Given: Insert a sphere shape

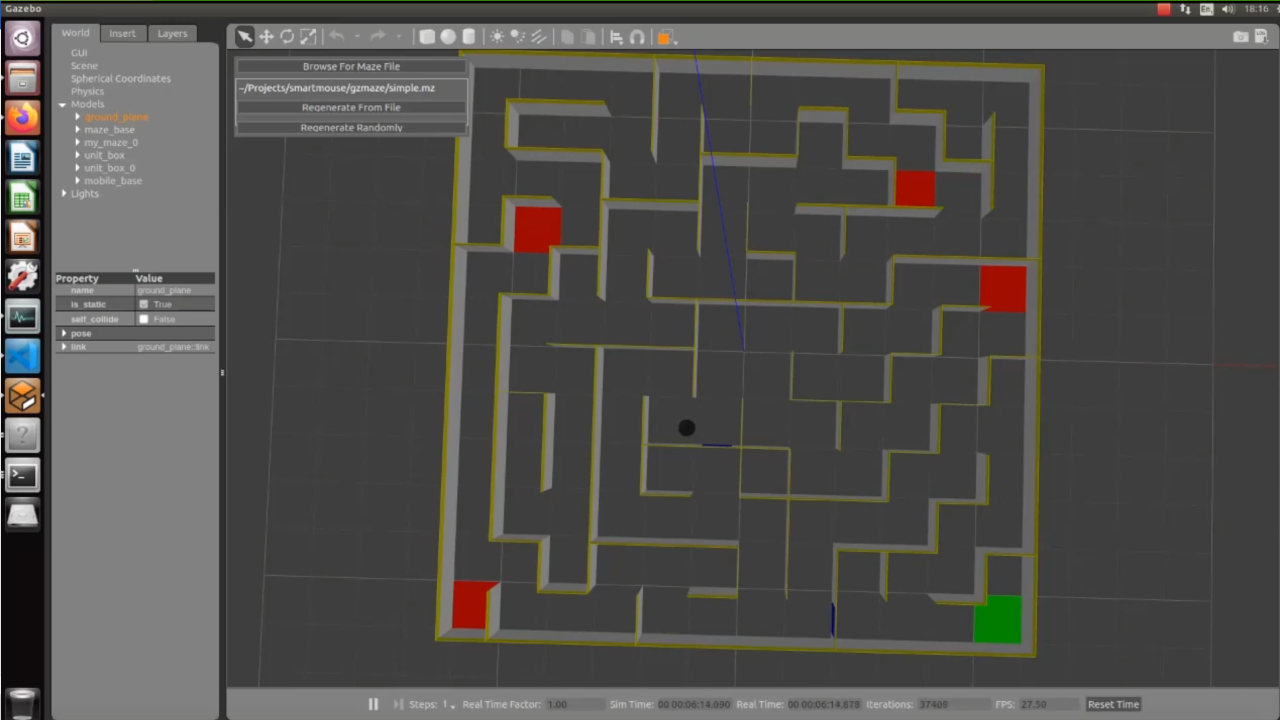Looking at the screenshot, I should [448, 37].
